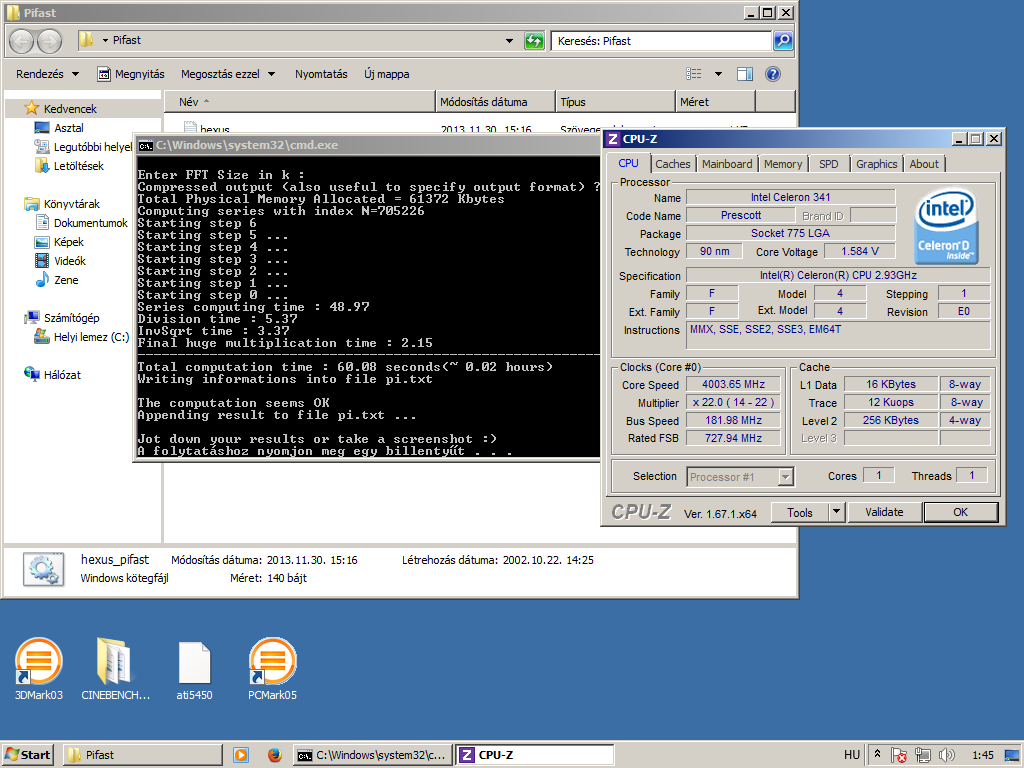Click show desktop icon at taskbar end
Viewport: 1024px width, 768px height.
(x=1012, y=755)
